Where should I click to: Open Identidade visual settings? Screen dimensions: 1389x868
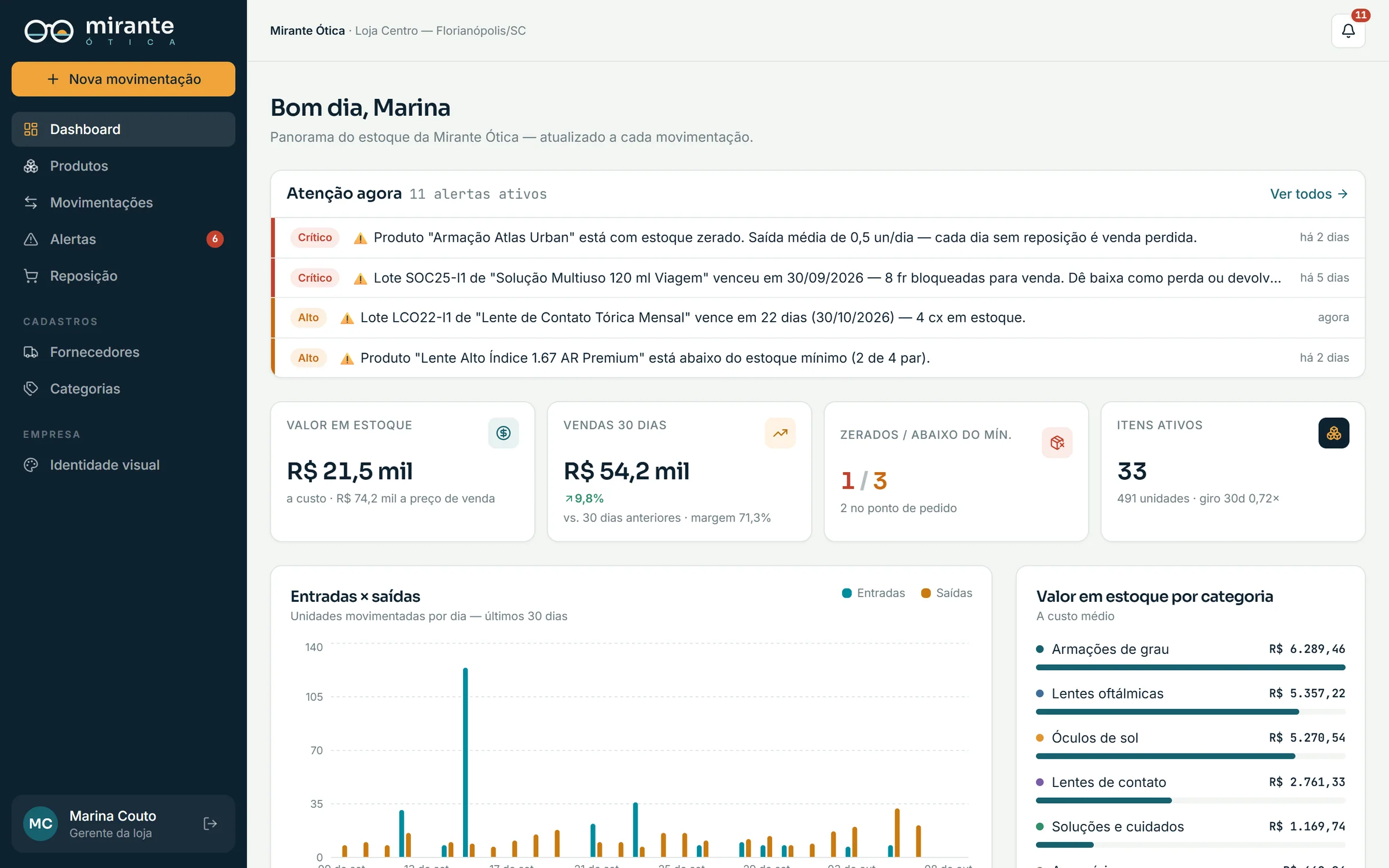pos(123,465)
